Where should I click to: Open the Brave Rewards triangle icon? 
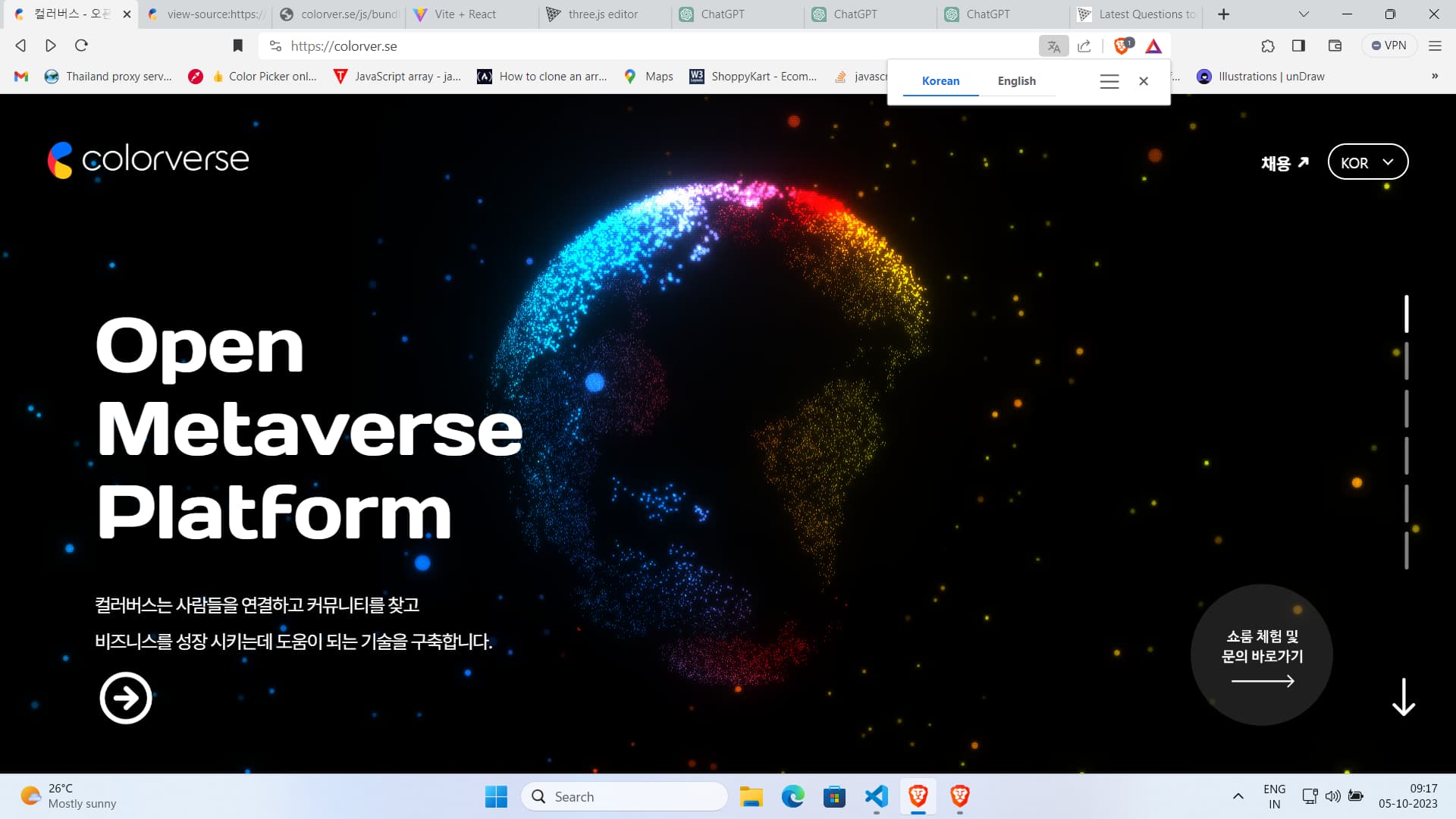click(x=1153, y=46)
